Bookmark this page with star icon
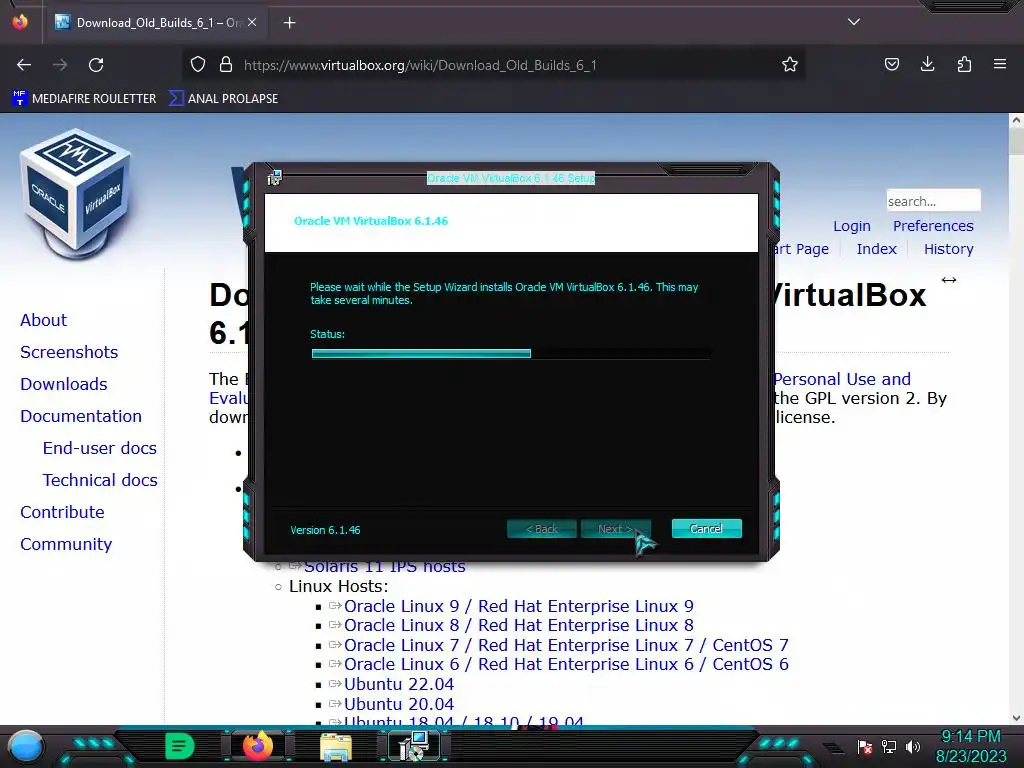1024x768 pixels. pos(790,65)
